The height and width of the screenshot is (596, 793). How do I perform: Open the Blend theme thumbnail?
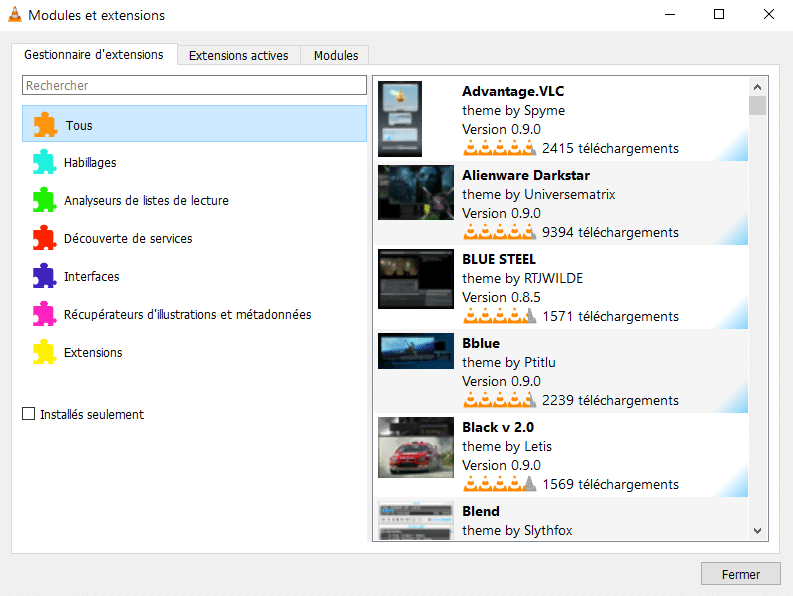(416, 520)
